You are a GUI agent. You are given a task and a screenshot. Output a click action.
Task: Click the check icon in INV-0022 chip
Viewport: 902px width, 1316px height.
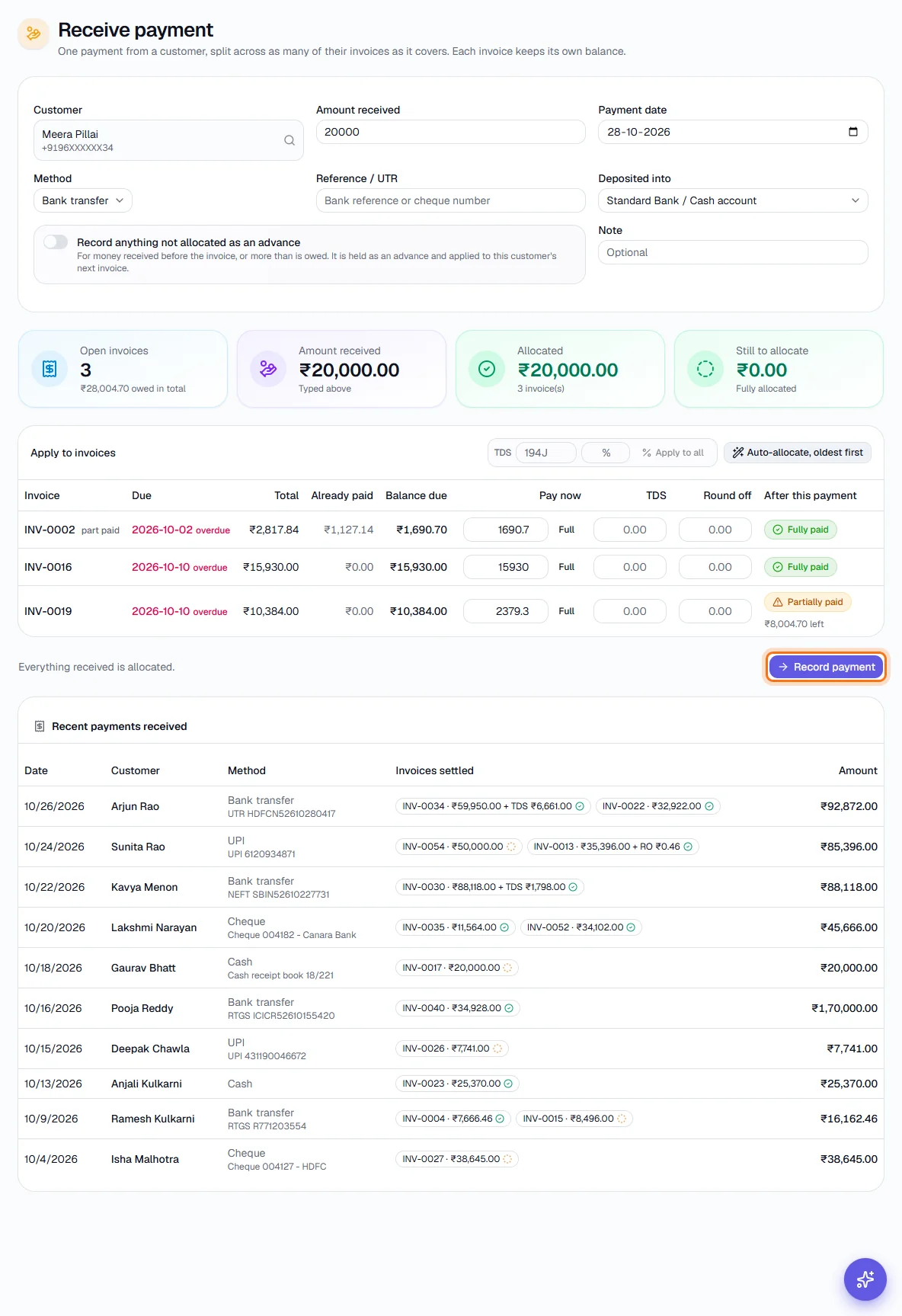click(709, 806)
